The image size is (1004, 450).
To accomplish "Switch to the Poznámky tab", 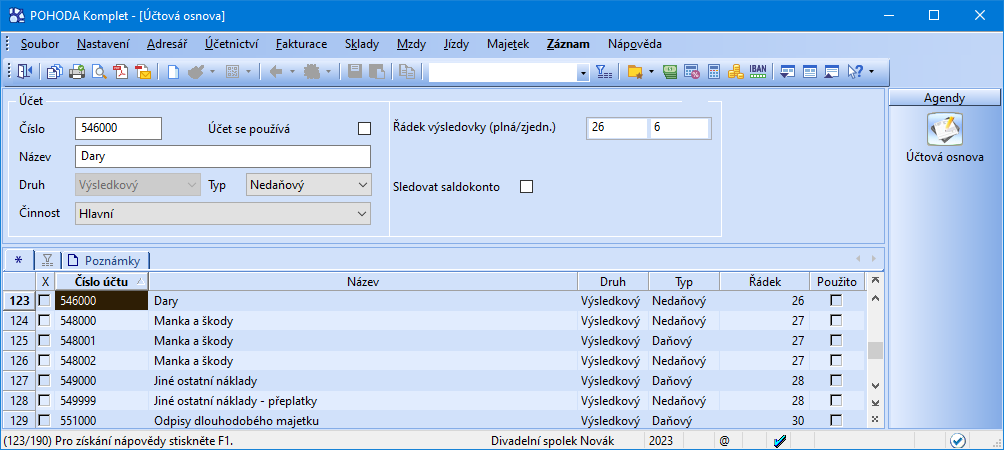I will (106, 261).
